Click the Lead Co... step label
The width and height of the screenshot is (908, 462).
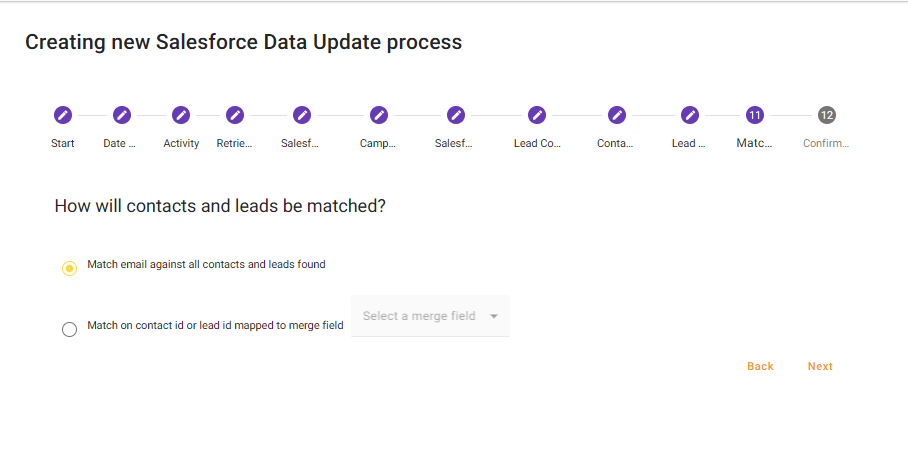pyautogui.click(x=537, y=143)
